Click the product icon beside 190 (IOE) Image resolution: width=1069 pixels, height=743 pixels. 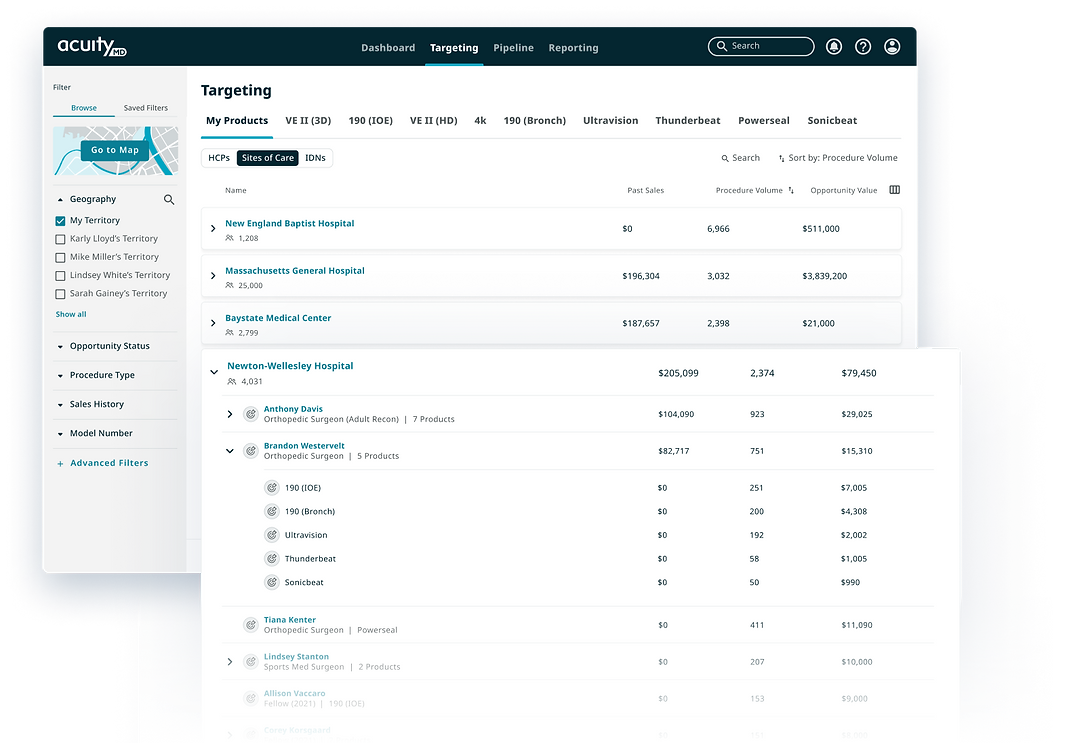[271, 487]
